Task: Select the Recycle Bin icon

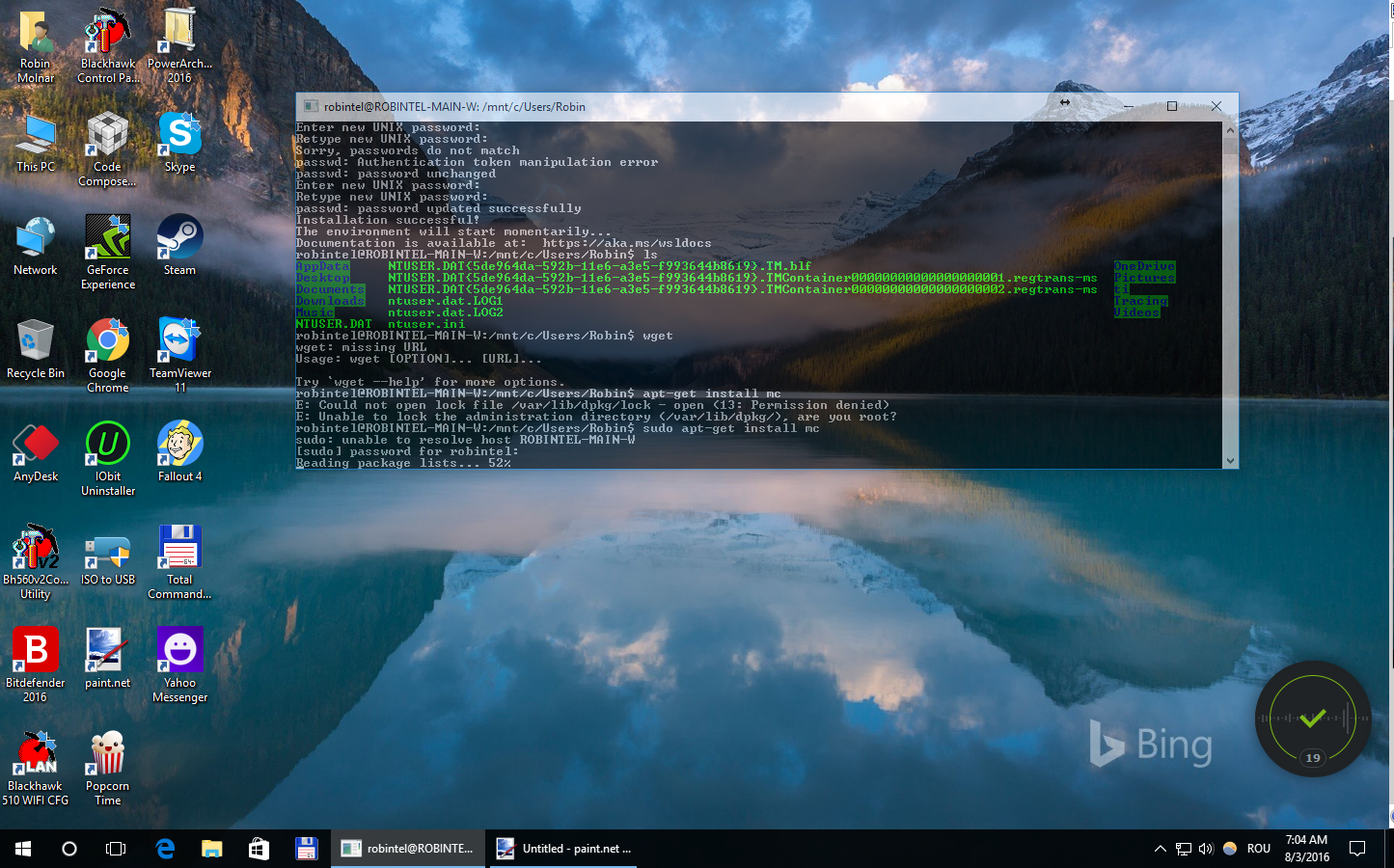Action: point(36,349)
